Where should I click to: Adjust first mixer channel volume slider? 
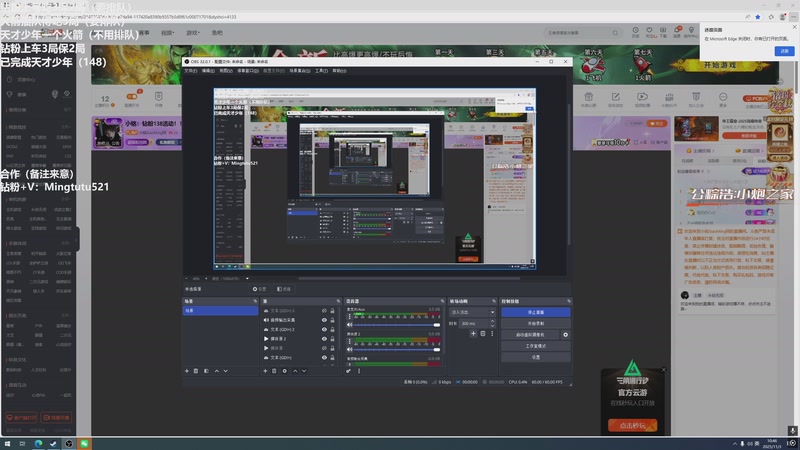point(397,324)
